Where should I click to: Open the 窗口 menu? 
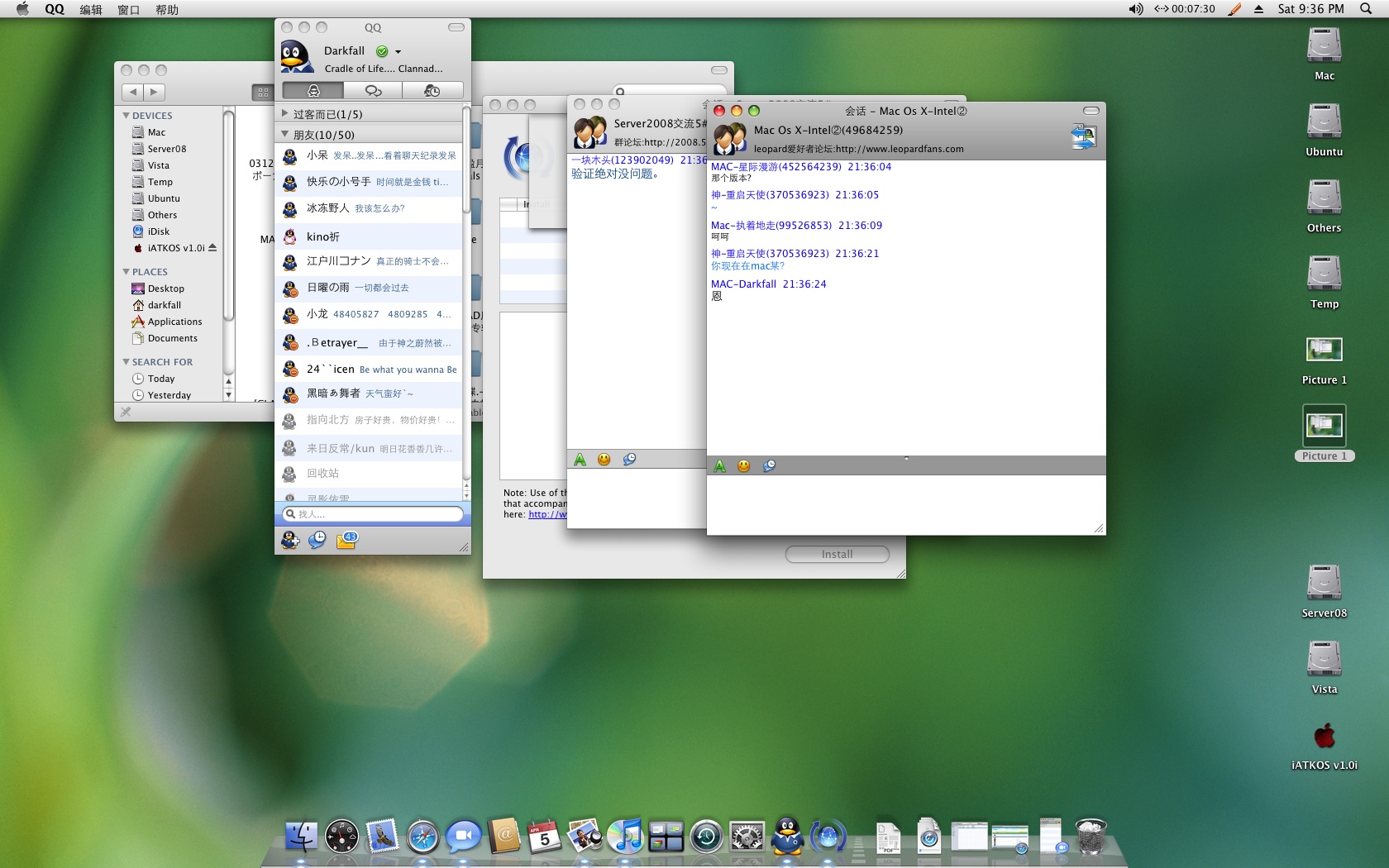129,9
